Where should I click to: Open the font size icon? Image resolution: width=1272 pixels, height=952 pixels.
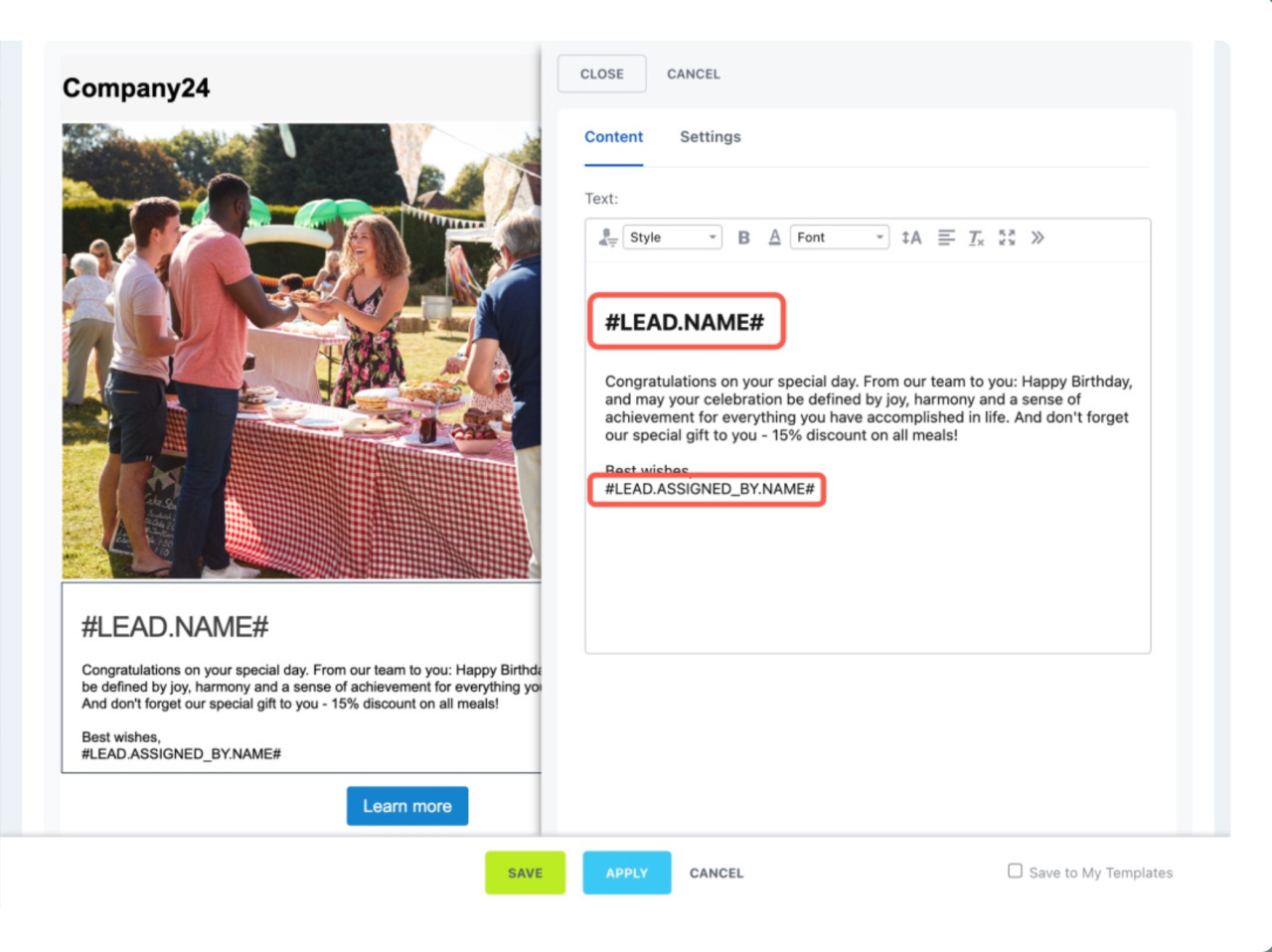[x=911, y=238]
